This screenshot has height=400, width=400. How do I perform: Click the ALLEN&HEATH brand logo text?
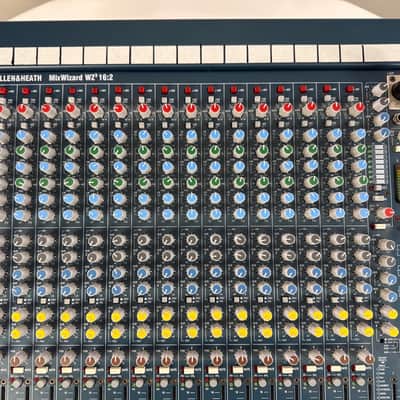point(21,78)
